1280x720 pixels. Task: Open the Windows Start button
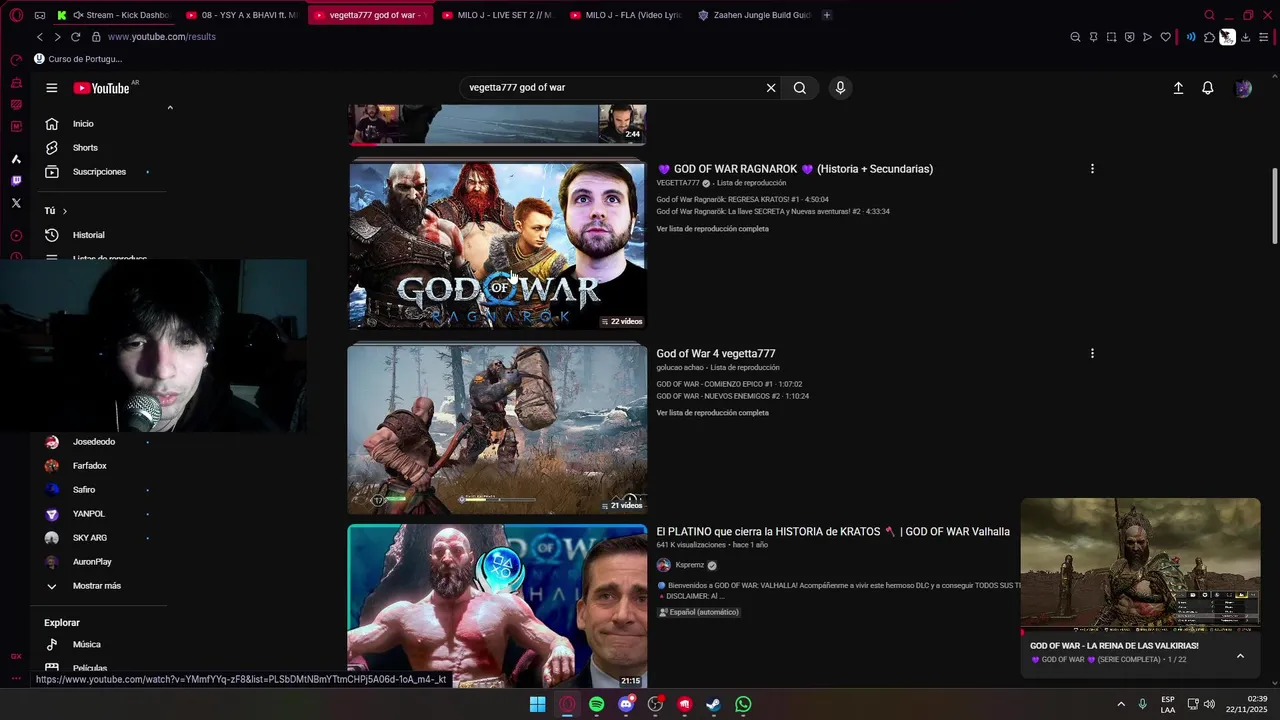[x=538, y=704]
